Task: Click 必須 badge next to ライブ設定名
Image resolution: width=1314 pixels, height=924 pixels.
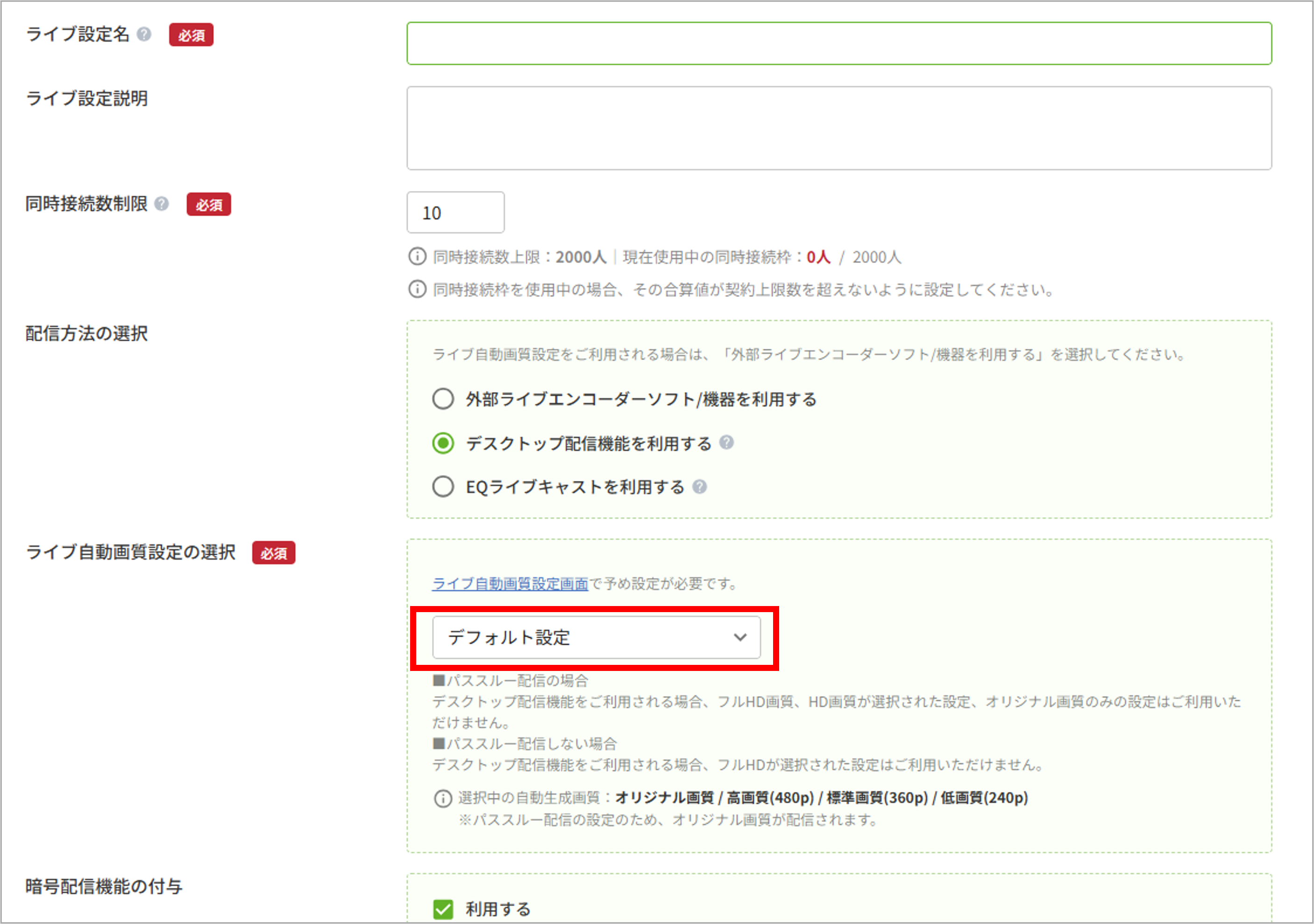Action: 191,35
